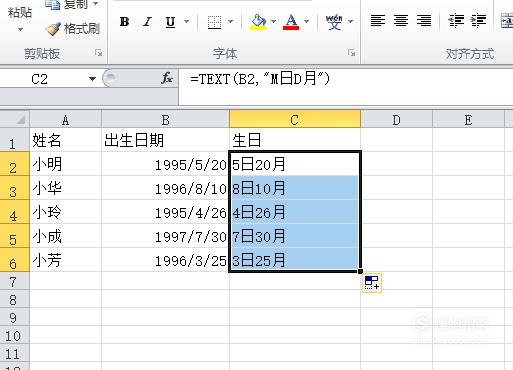Click the Paste button 粘贴
The image size is (513, 370).
point(20,12)
